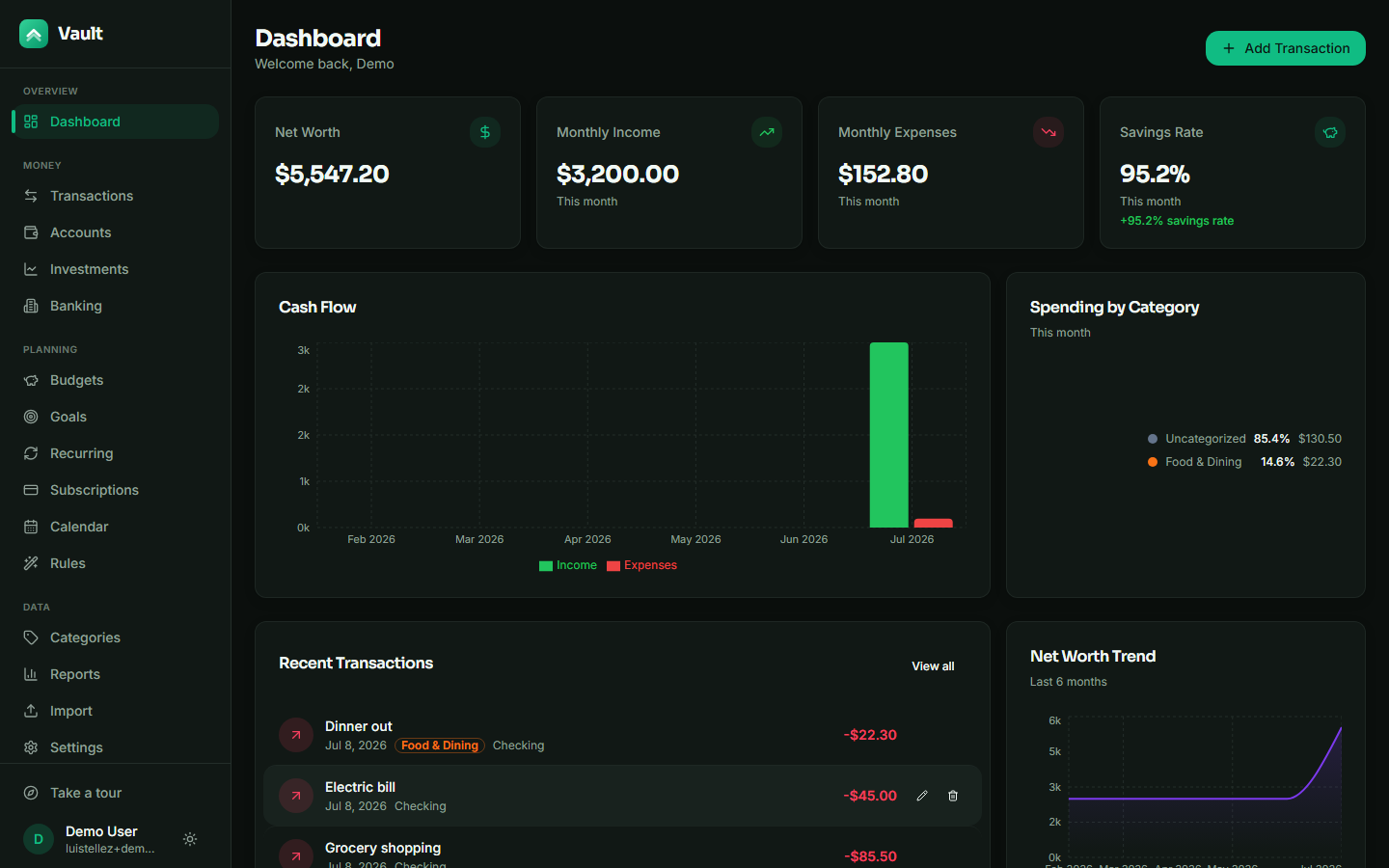Open Investments section
1389x868 pixels.
tap(116, 269)
